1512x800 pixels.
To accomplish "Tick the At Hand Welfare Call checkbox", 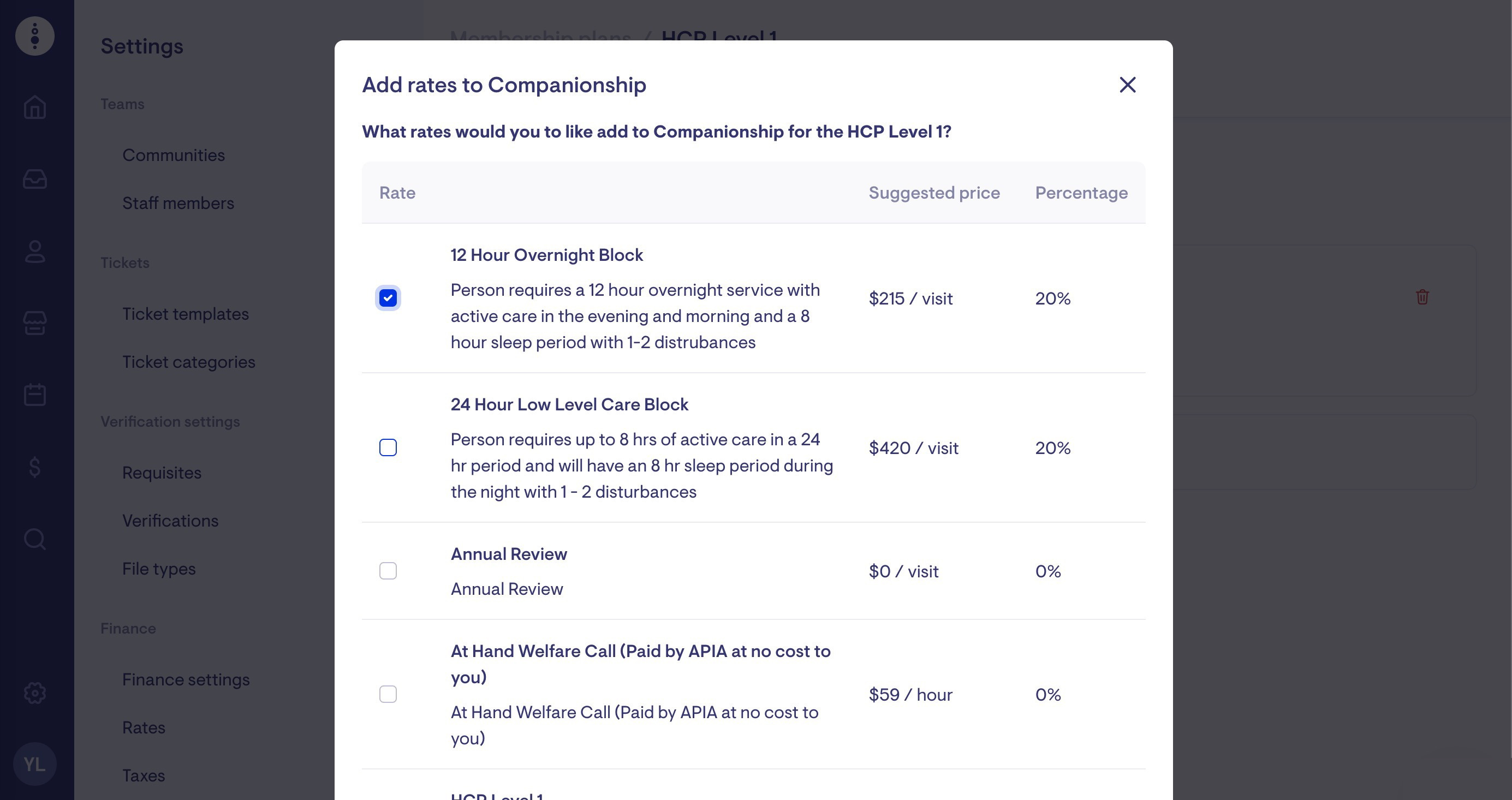I will (388, 694).
